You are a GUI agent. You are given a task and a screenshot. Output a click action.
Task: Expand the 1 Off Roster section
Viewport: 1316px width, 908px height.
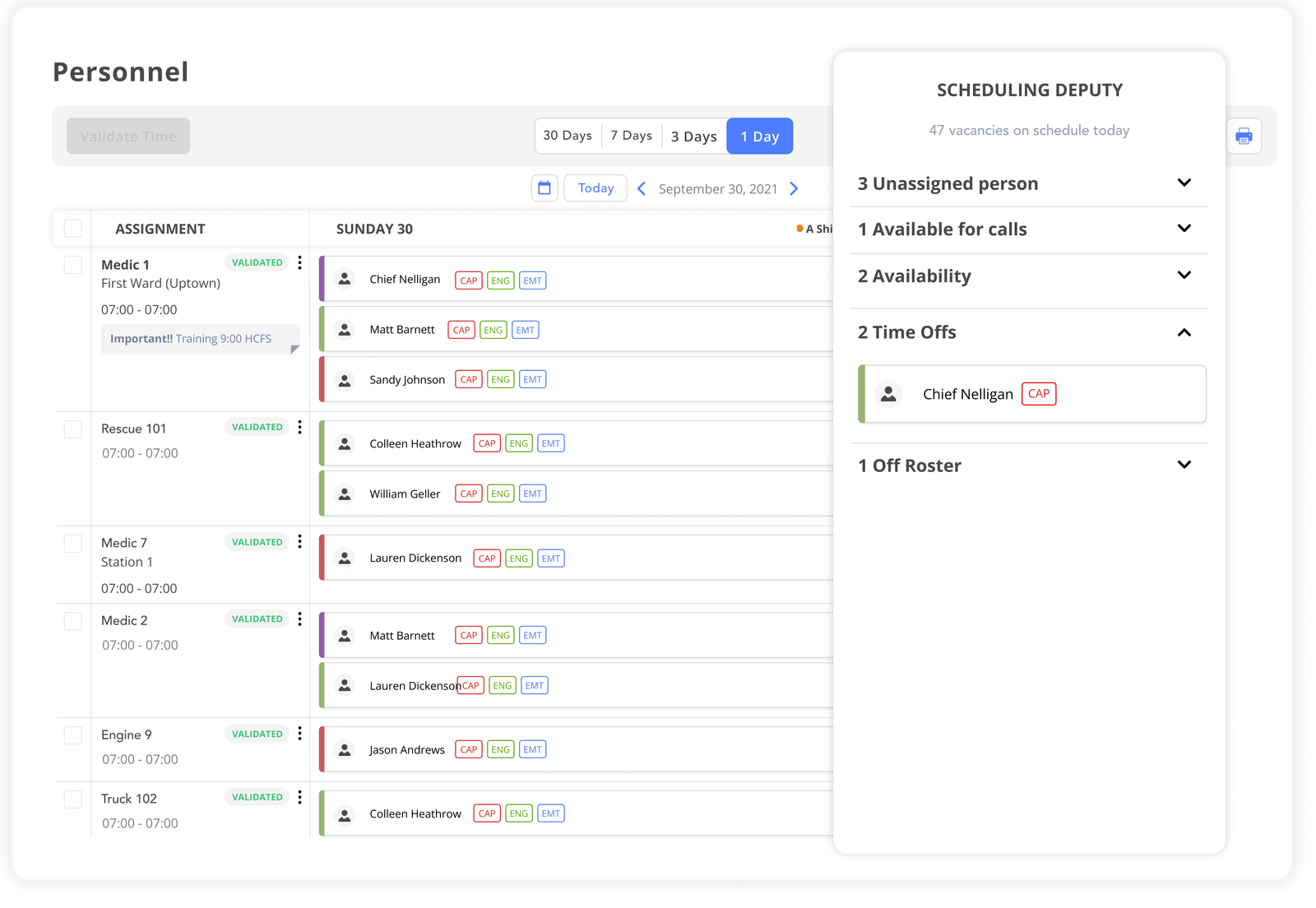pos(1184,465)
